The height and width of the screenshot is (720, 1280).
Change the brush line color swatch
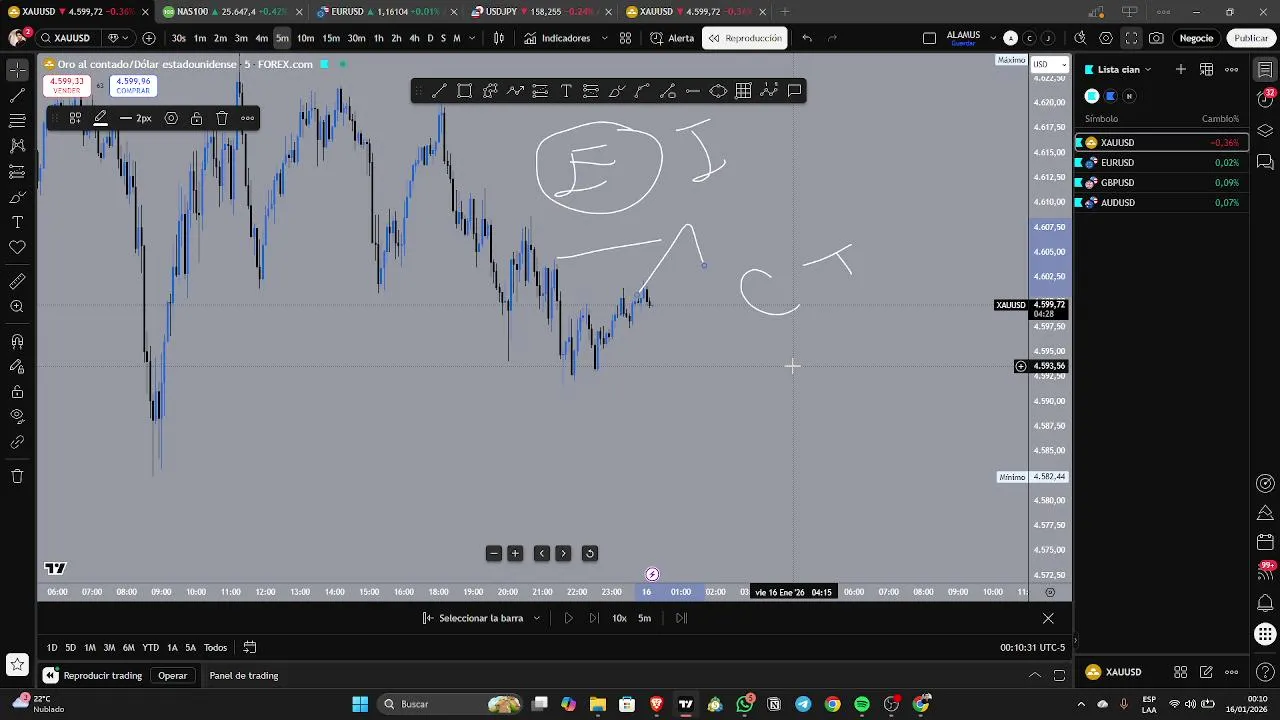coord(101,118)
